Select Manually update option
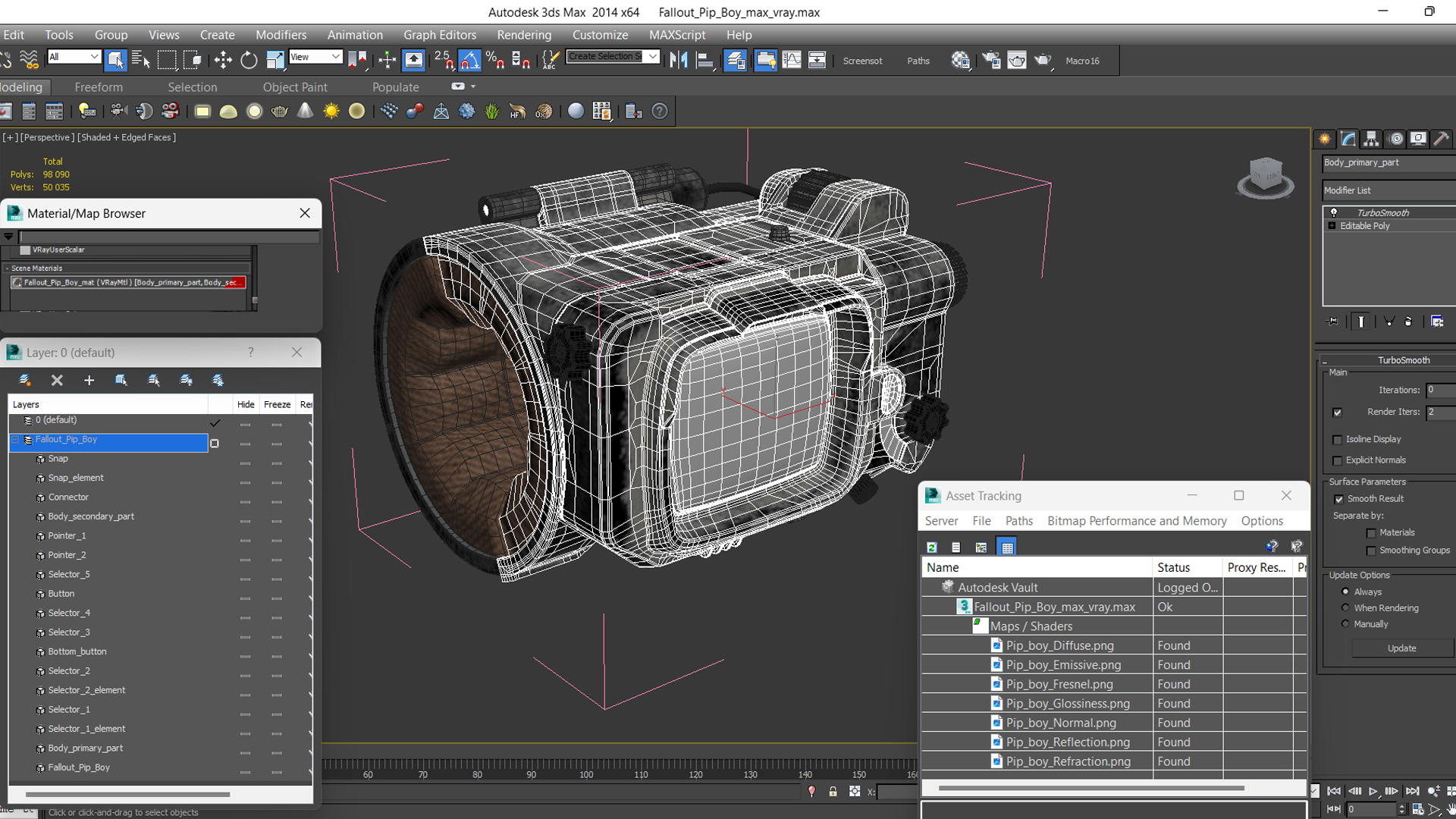This screenshot has width=1456, height=819. (x=1345, y=623)
